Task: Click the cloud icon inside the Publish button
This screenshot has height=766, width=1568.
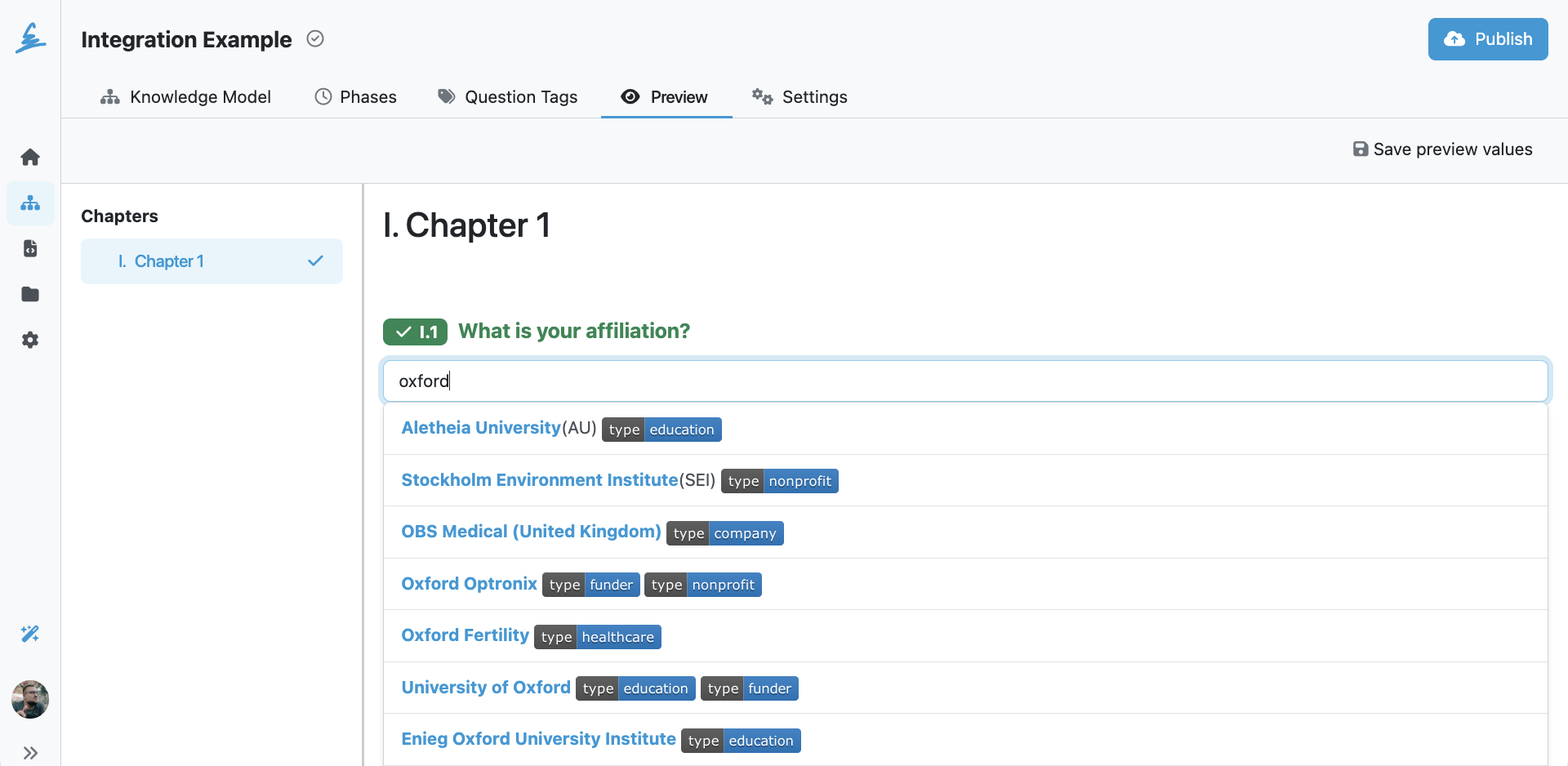Action: coord(1455,38)
